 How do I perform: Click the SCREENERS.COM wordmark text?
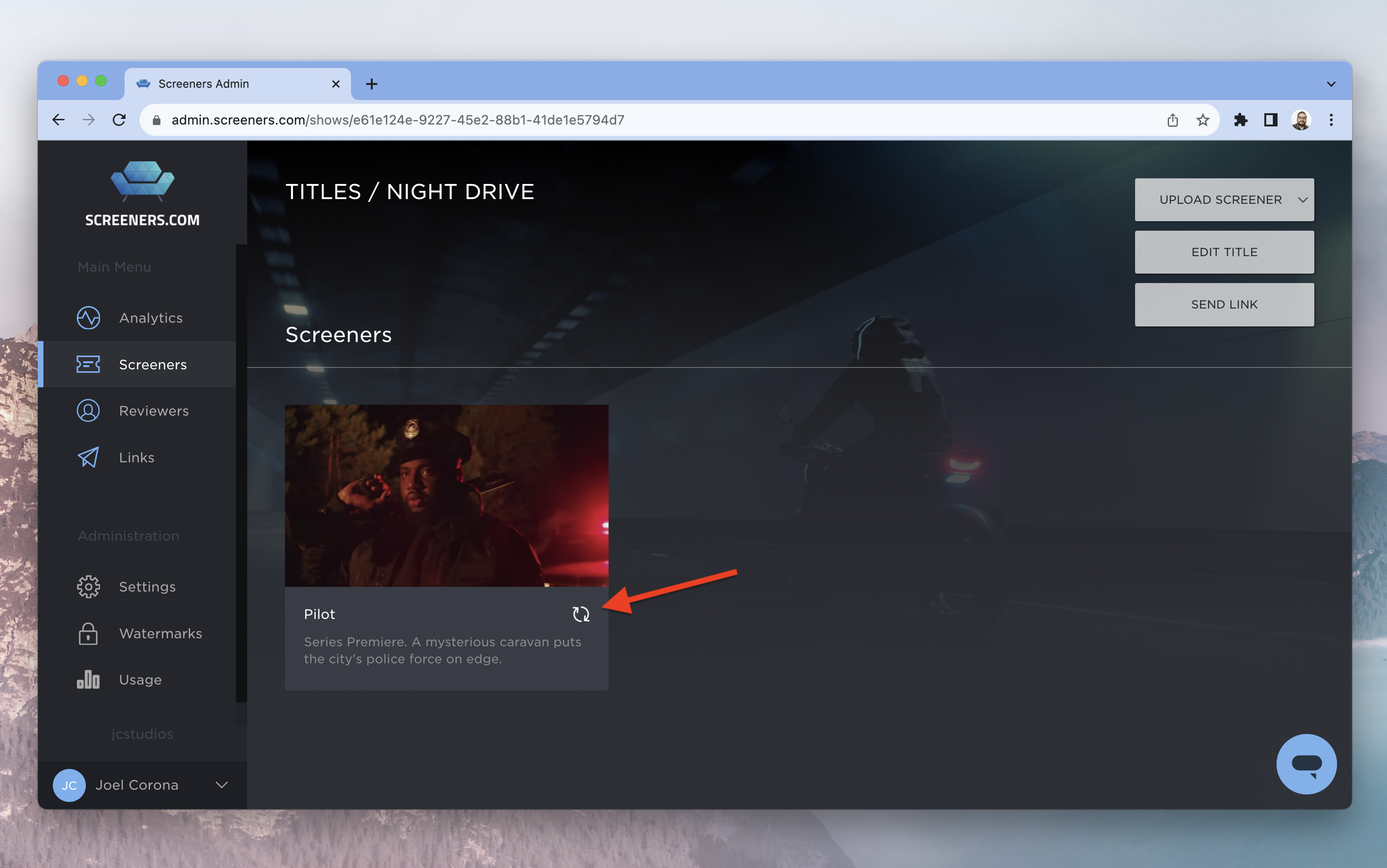point(142,220)
